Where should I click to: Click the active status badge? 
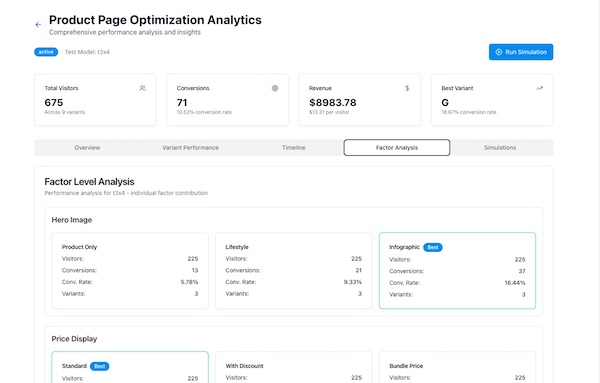point(46,52)
